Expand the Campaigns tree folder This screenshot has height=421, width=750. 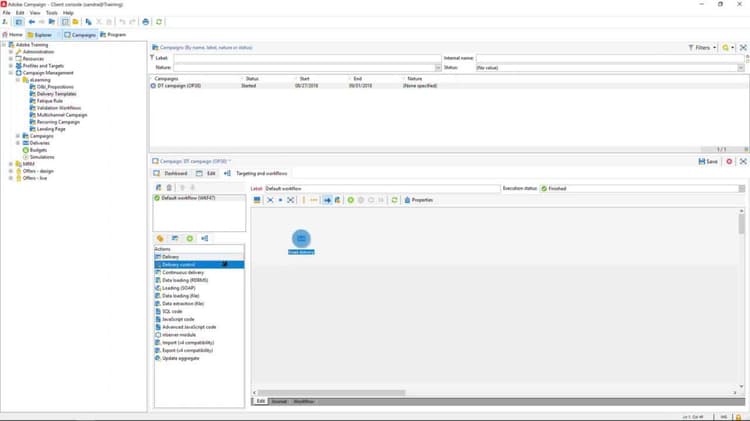18,136
